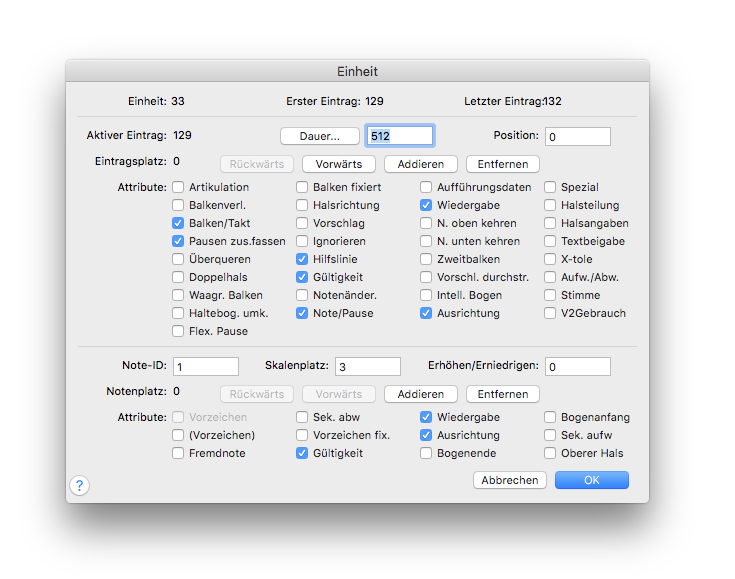735x579 pixels.
Task: Focus the Skalenplatz field
Action: click(x=368, y=366)
